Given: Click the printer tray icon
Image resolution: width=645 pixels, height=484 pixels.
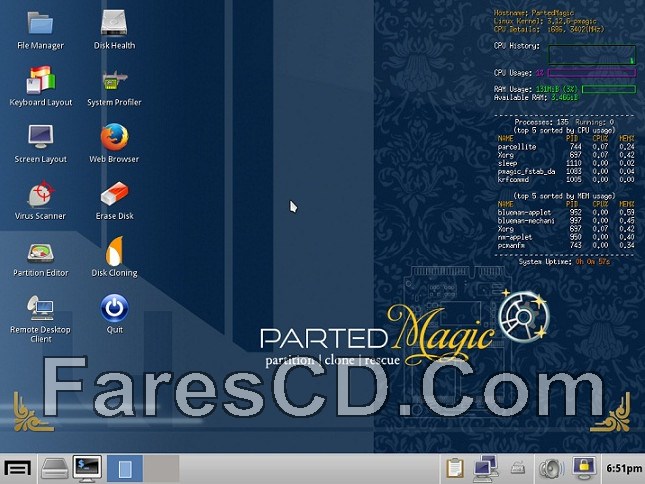Looking at the screenshot, I should [517, 468].
